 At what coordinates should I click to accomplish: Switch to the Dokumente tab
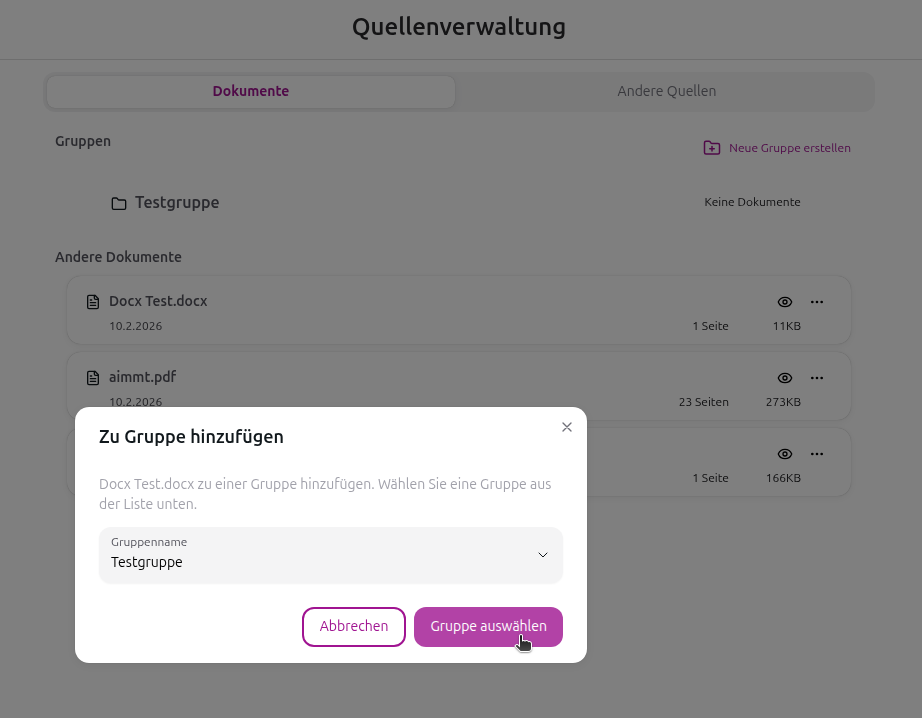(x=251, y=91)
